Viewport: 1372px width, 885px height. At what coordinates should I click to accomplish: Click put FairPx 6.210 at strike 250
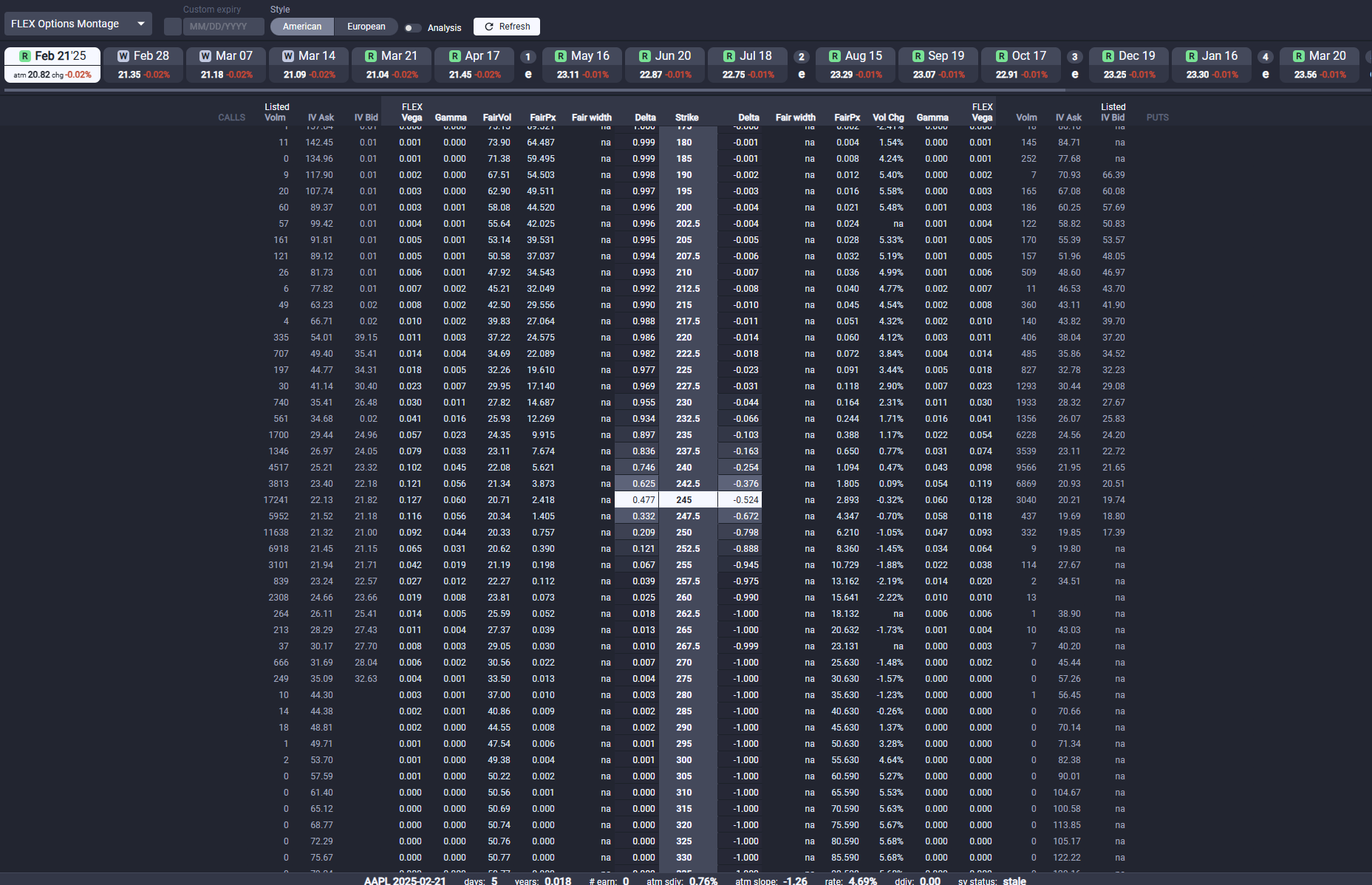[847, 533]
